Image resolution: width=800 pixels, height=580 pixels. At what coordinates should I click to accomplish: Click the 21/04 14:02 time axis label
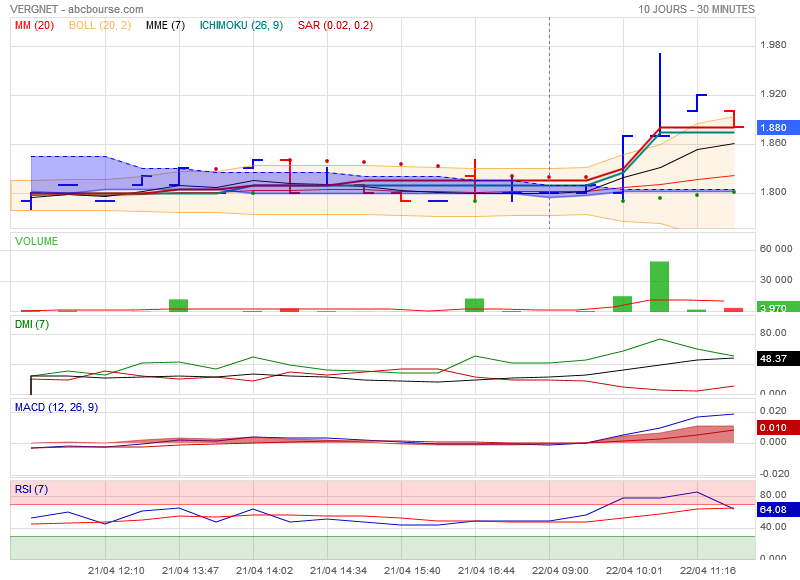pyautogui.click(x=264, y=570)
